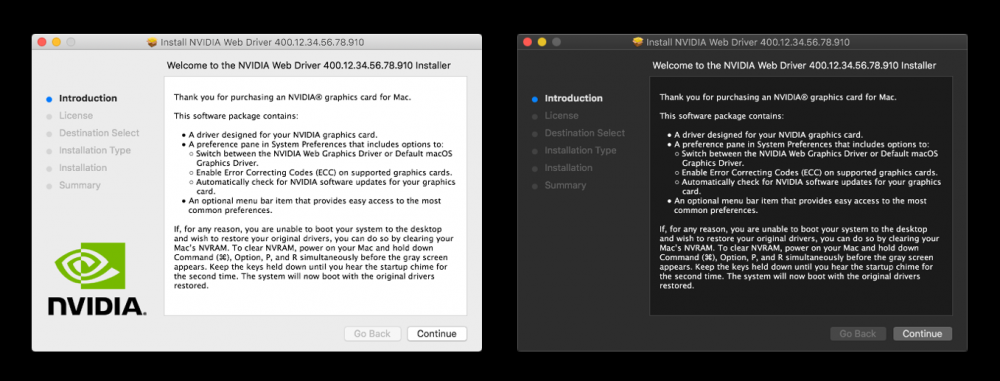Image resolution: width=1000 pixels, height=381 pixels.
Task: Click 'This software package contains:' in light window
Action: pyautogui.click(x=236, y=116)
